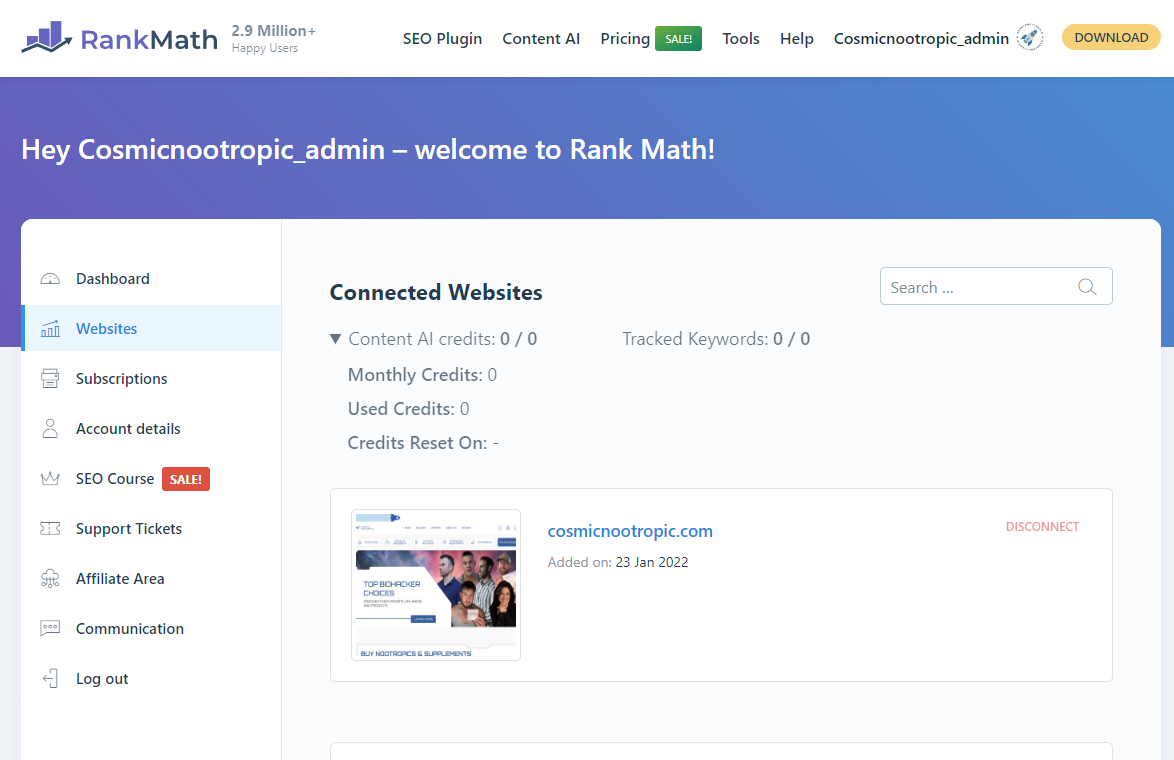Click Log out in sidebar
This screenshot has width=1174, height=760.
tap(102, 678)
